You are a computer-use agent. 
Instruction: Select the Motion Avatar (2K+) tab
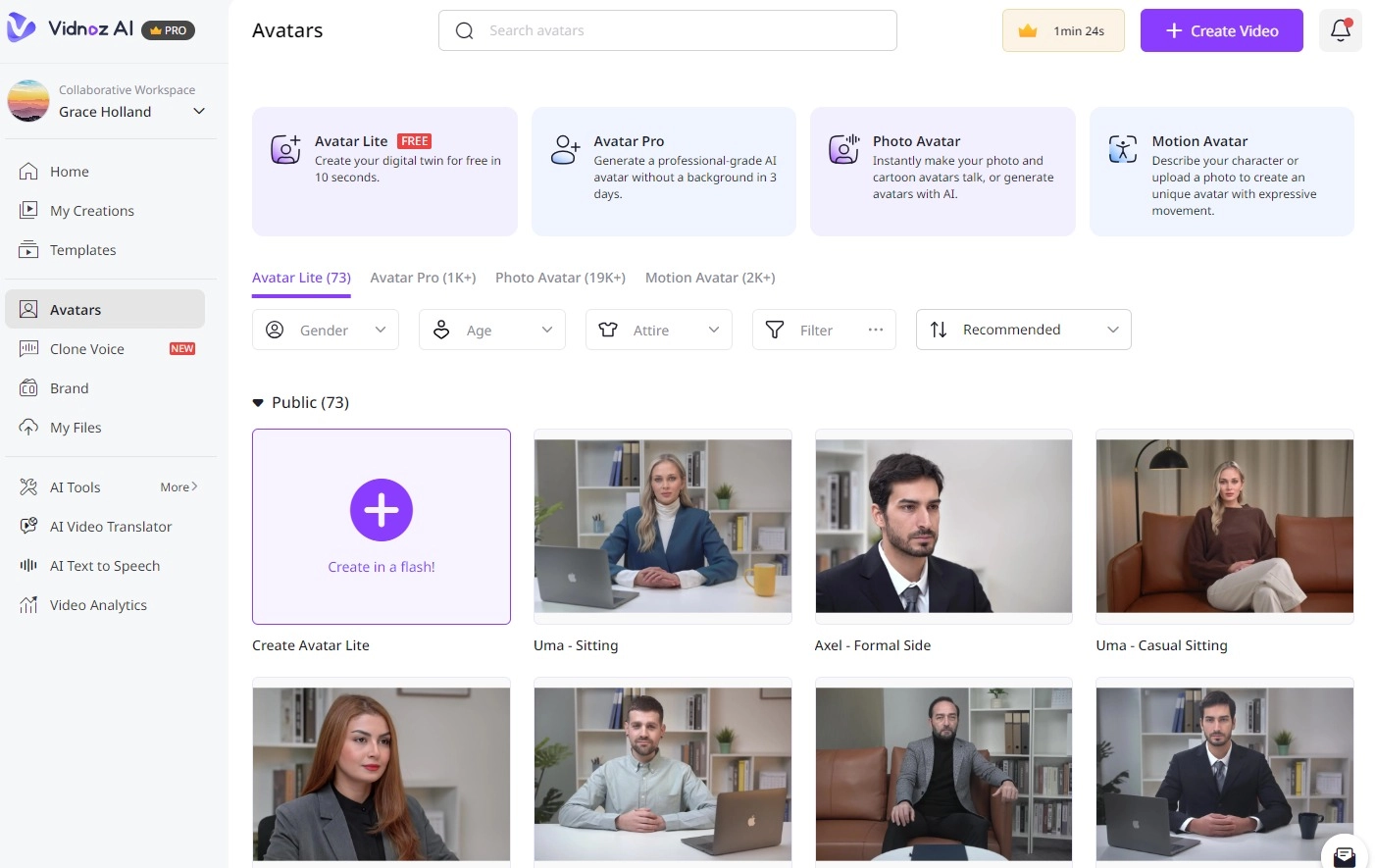[710, 278]
